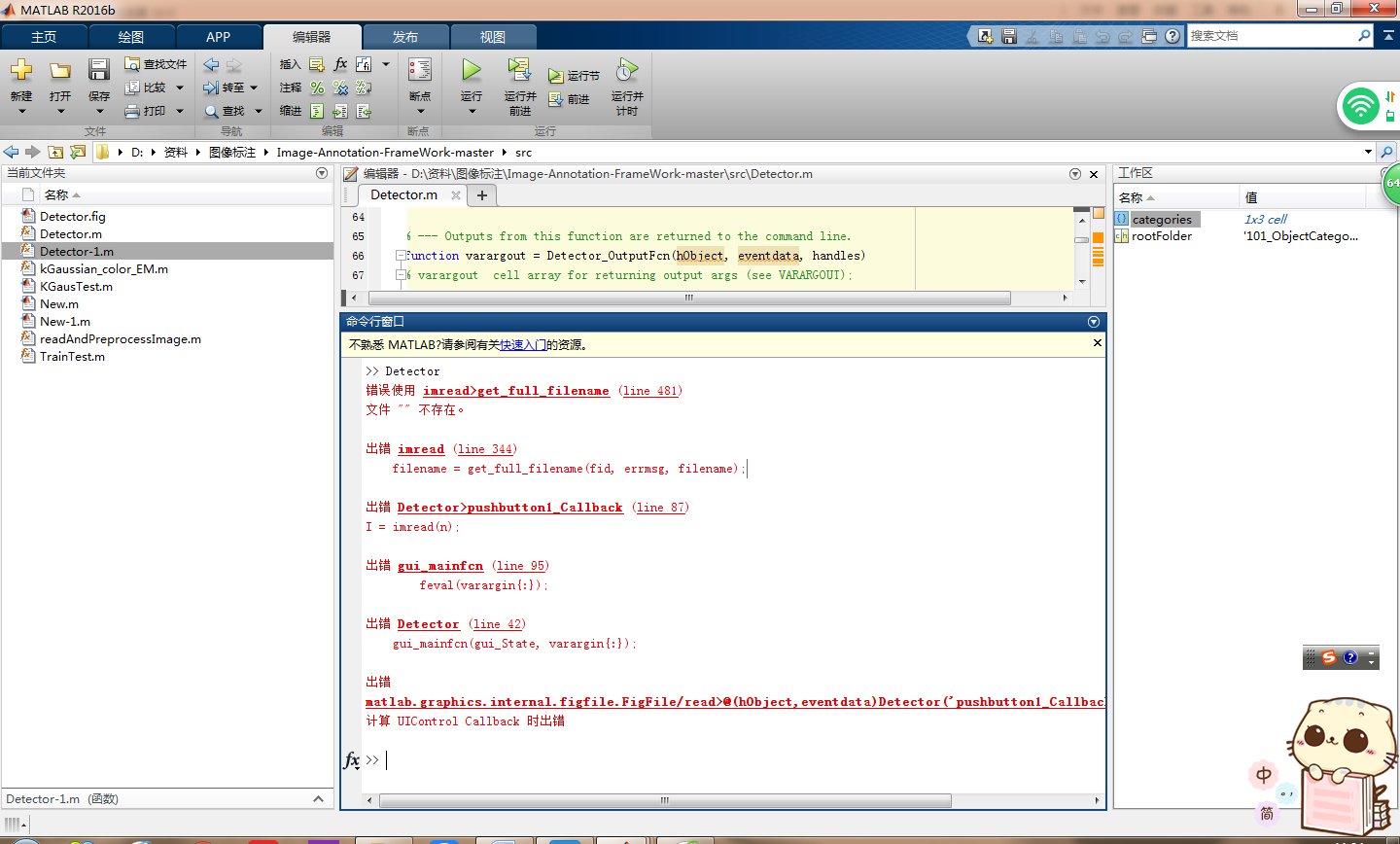Open the 打印 dropdown arrow

(x=180, y=111)
